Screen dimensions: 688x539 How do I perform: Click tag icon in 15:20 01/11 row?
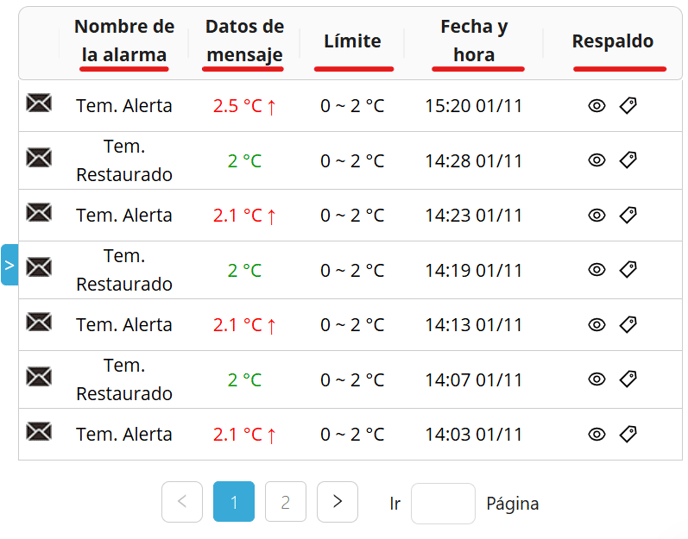click(x=628, y=105)
